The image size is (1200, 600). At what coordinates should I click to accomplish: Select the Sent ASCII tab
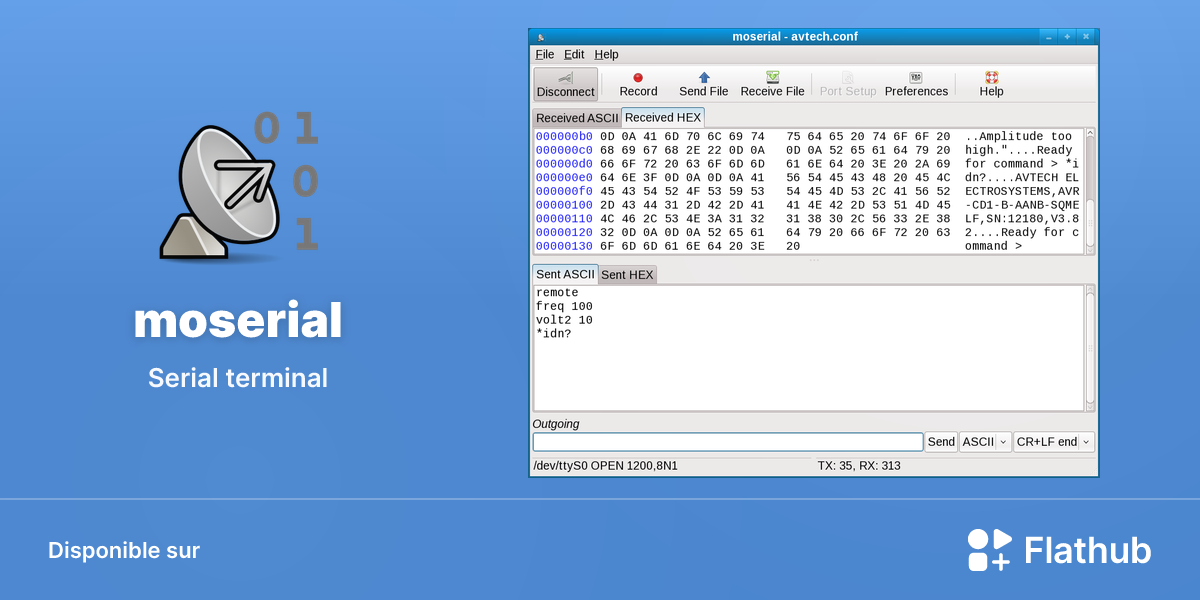point(565,274)
